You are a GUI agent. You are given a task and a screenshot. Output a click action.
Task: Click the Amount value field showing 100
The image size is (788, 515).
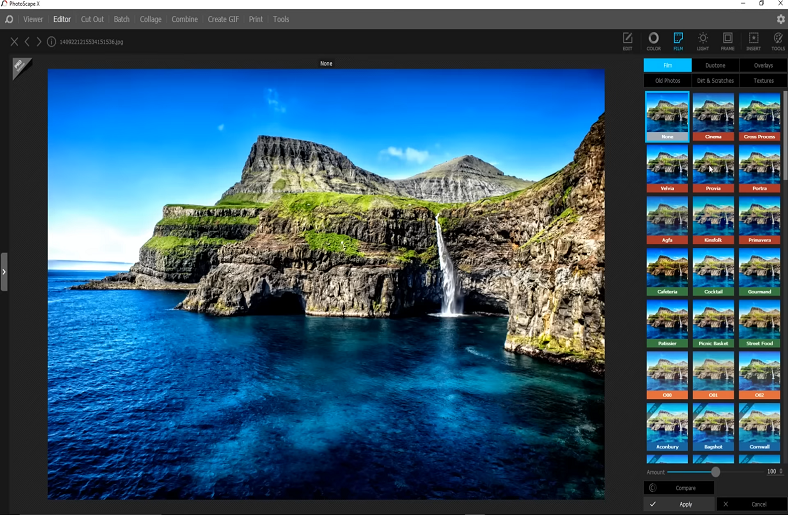771,471
